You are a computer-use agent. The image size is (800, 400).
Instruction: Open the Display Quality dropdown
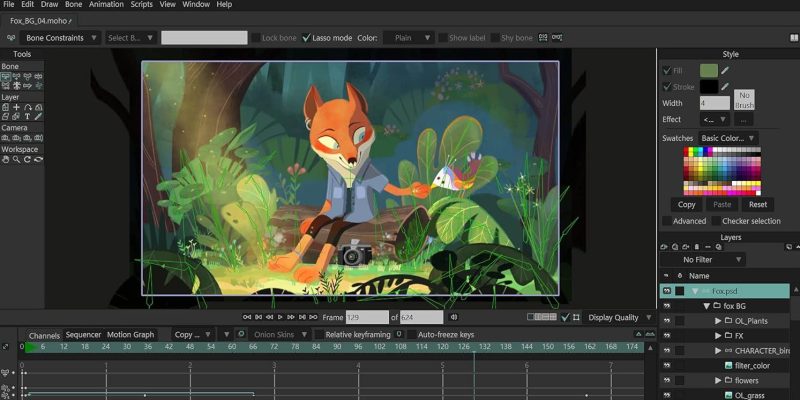(619, 317)
